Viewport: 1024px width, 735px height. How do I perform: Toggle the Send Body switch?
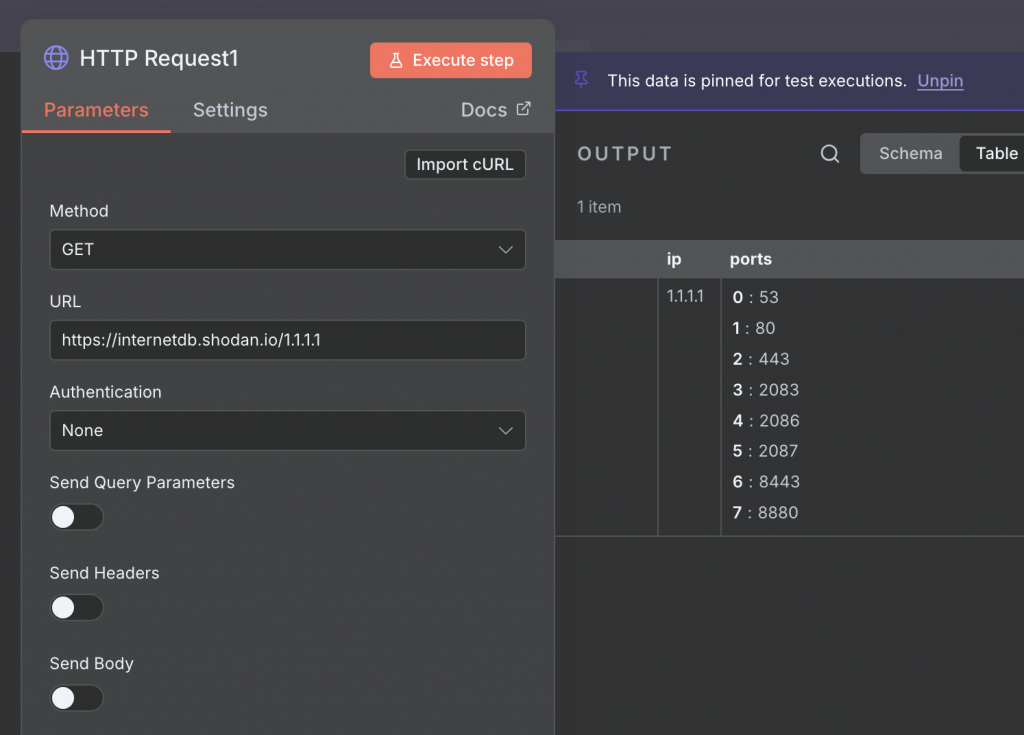point(77,697)
